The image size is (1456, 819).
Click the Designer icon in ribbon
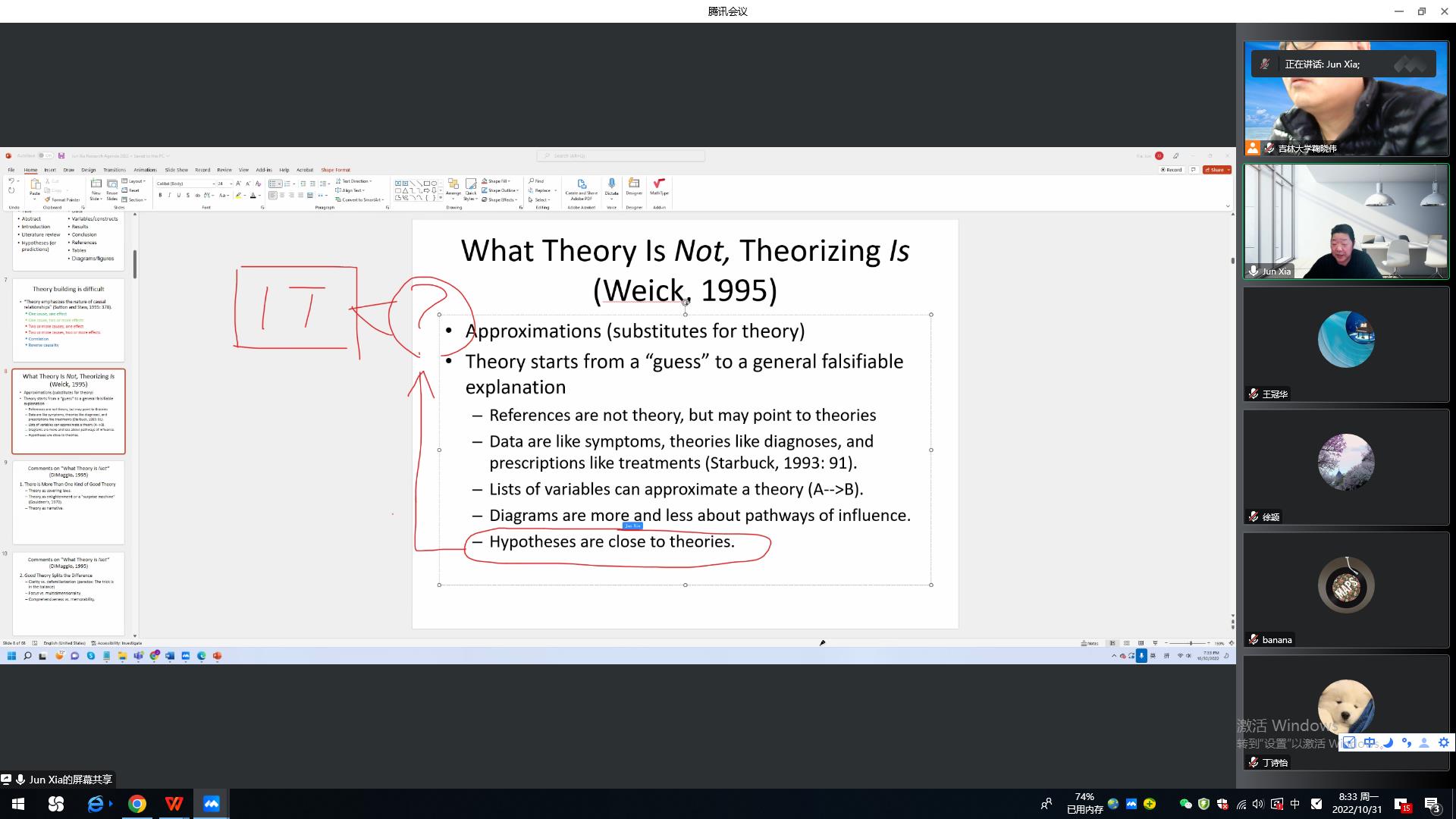click(x=634, y=184)
